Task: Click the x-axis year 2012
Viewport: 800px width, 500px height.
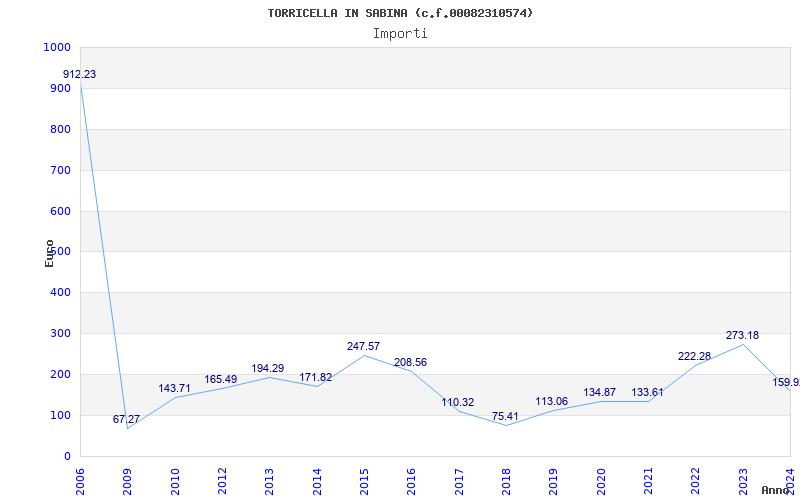Action: coord(222,482)
